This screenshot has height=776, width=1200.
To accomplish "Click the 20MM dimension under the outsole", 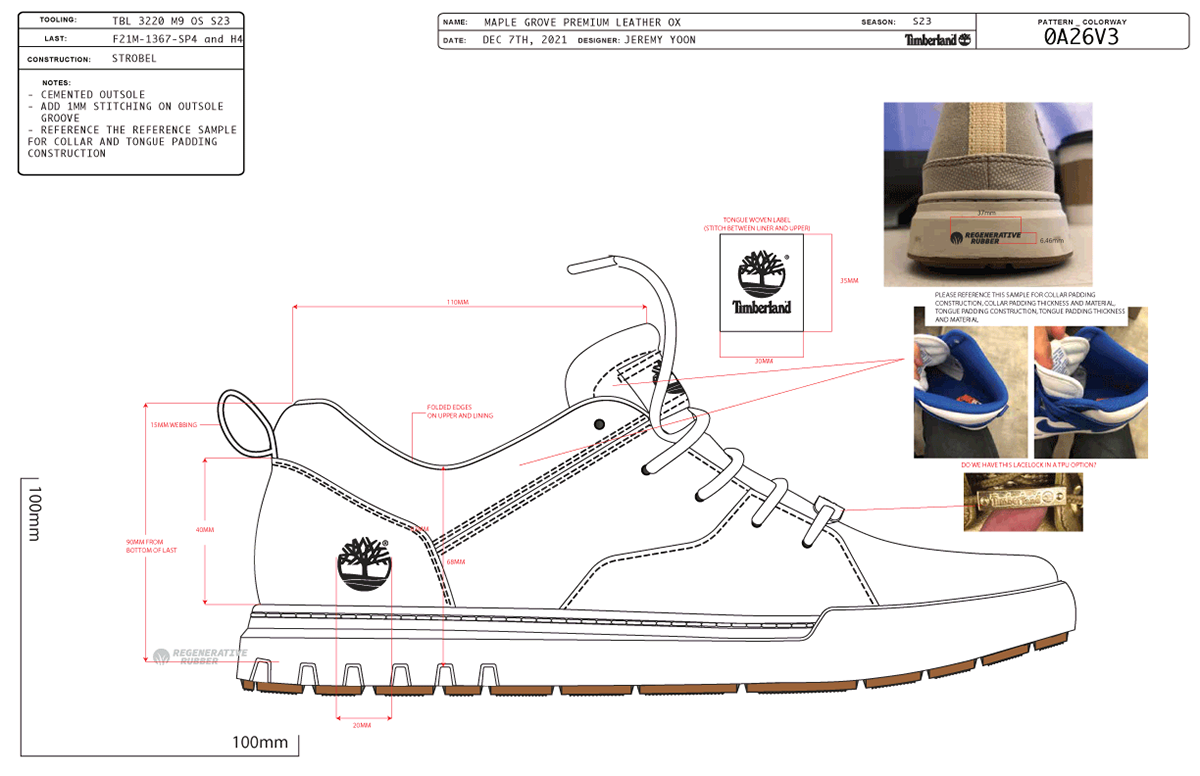I will point(362,725).
